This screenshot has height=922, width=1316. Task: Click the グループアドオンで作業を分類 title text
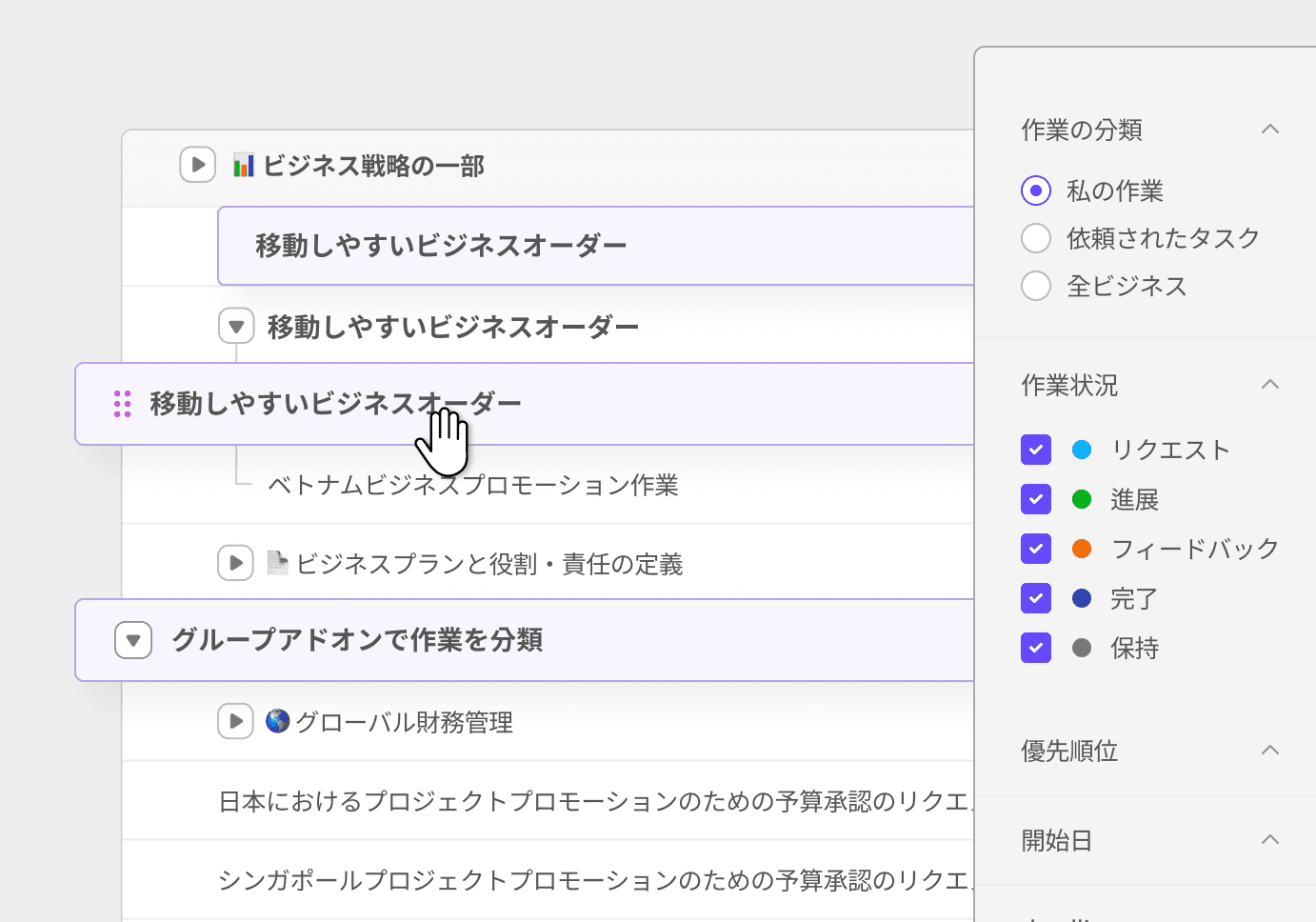[x=357, y=640]
